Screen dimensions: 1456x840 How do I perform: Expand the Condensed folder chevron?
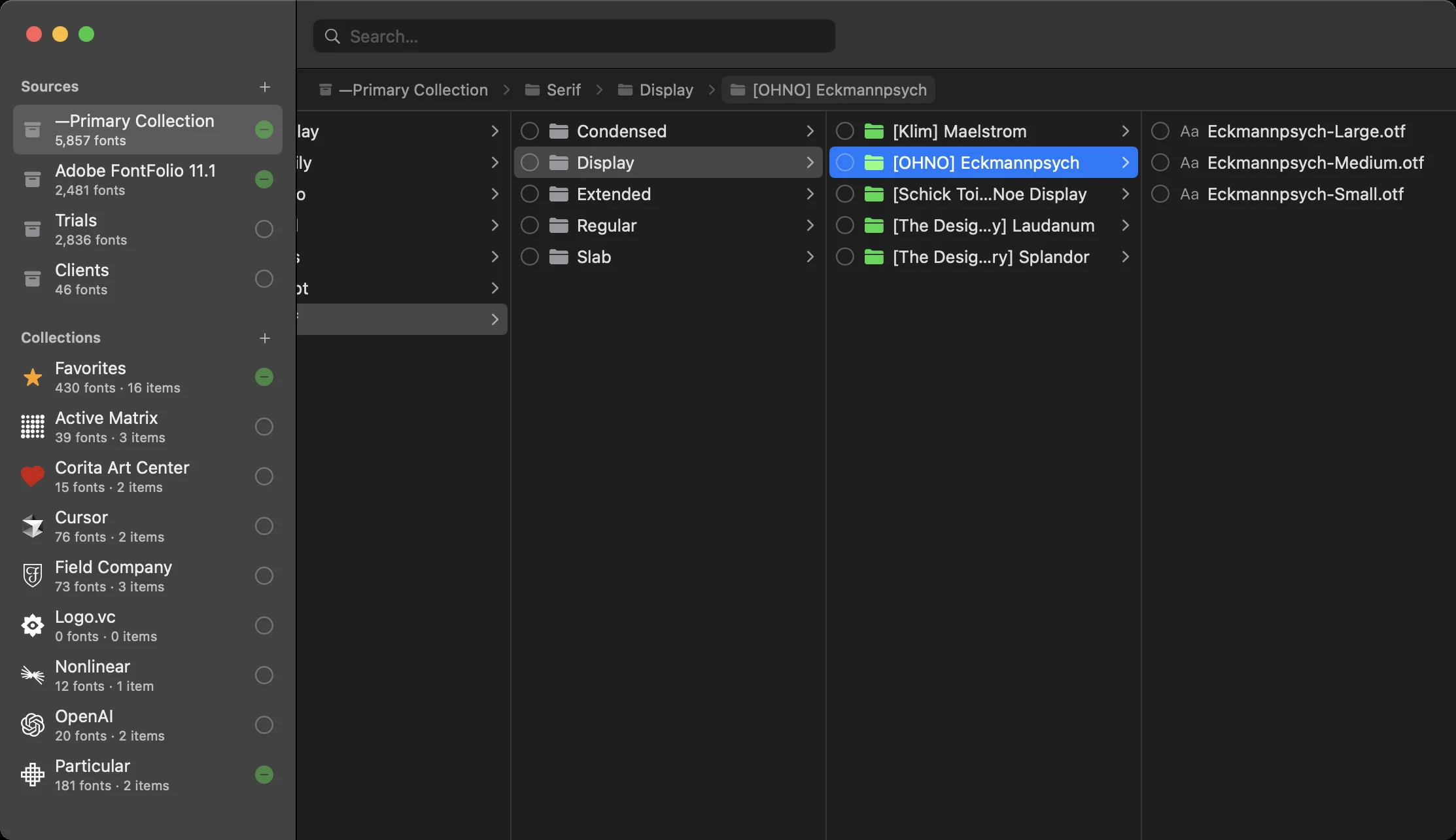[810, 131]
